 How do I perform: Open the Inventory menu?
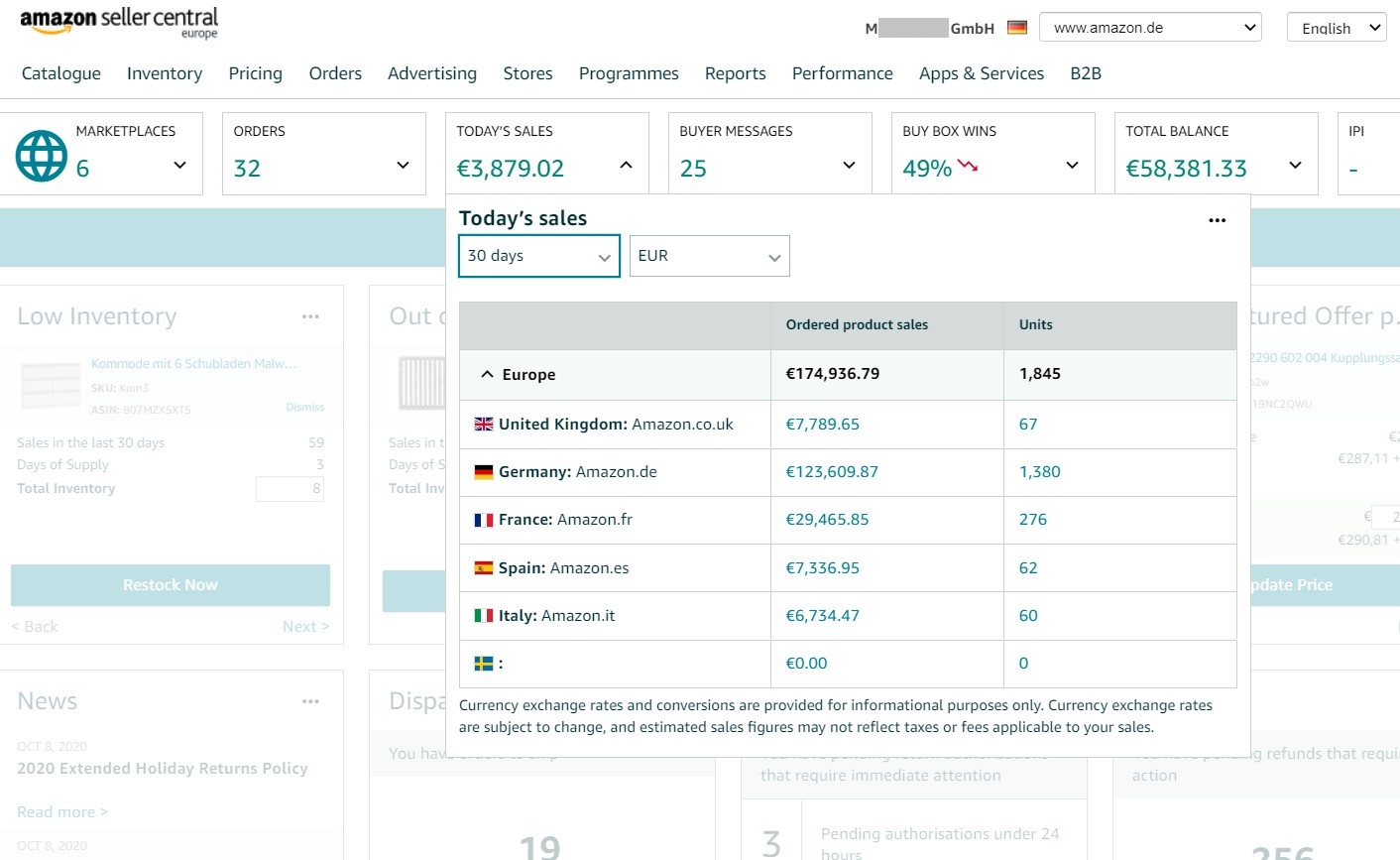(x=165, y=73)
